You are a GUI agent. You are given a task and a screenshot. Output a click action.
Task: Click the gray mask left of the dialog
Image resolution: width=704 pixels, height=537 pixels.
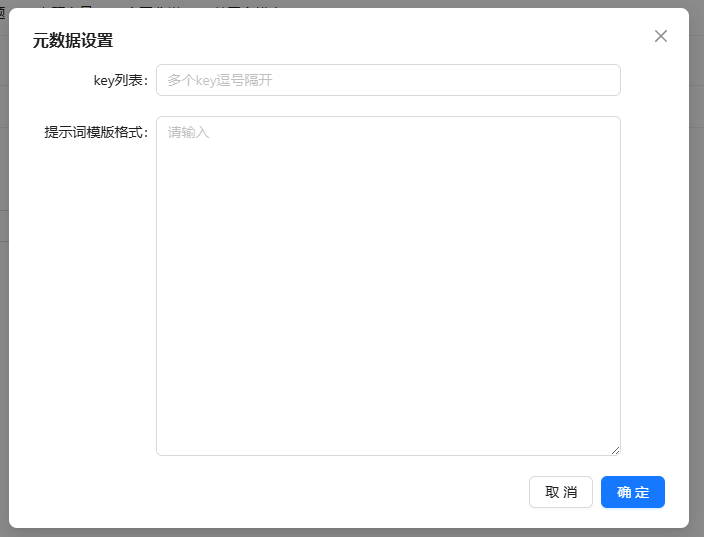(4, 300)
